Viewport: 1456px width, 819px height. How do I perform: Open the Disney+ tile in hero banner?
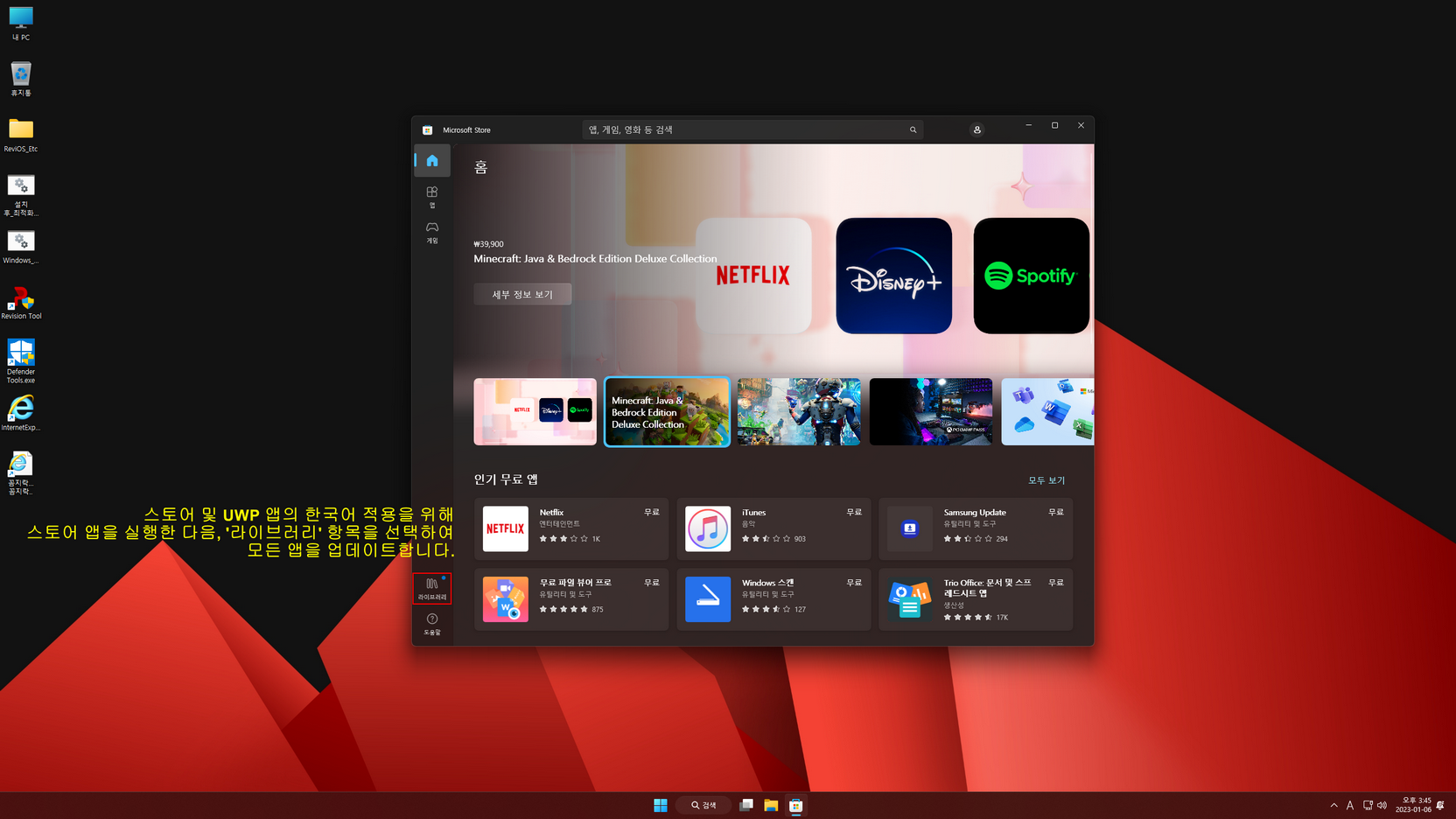coord(893,276)
